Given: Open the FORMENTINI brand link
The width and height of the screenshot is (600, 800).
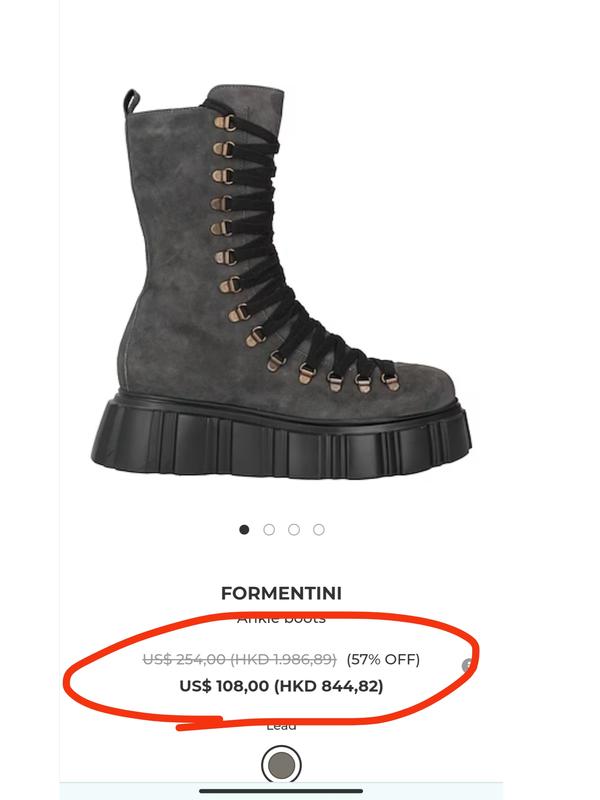Looking at the screenshot, I should (x=281, y=593).
